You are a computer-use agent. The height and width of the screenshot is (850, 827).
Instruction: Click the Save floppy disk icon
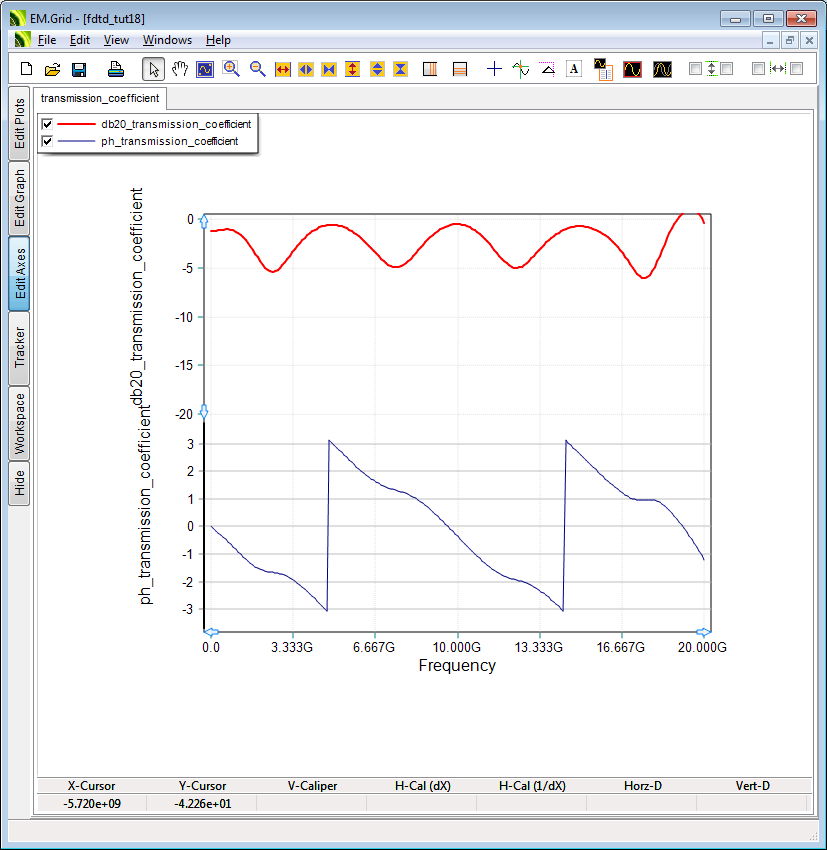pos(79,69)
